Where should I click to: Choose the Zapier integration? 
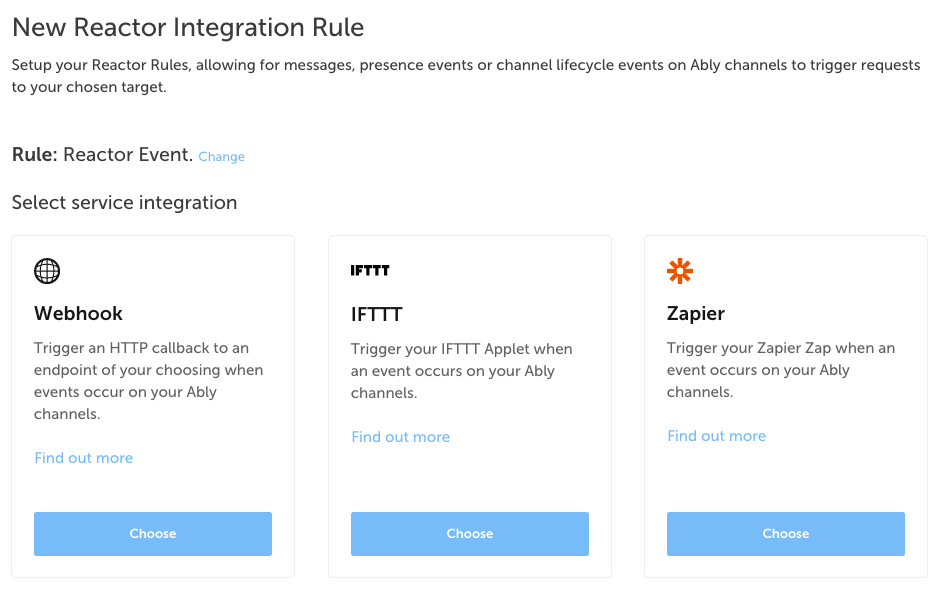click(785, 533)
